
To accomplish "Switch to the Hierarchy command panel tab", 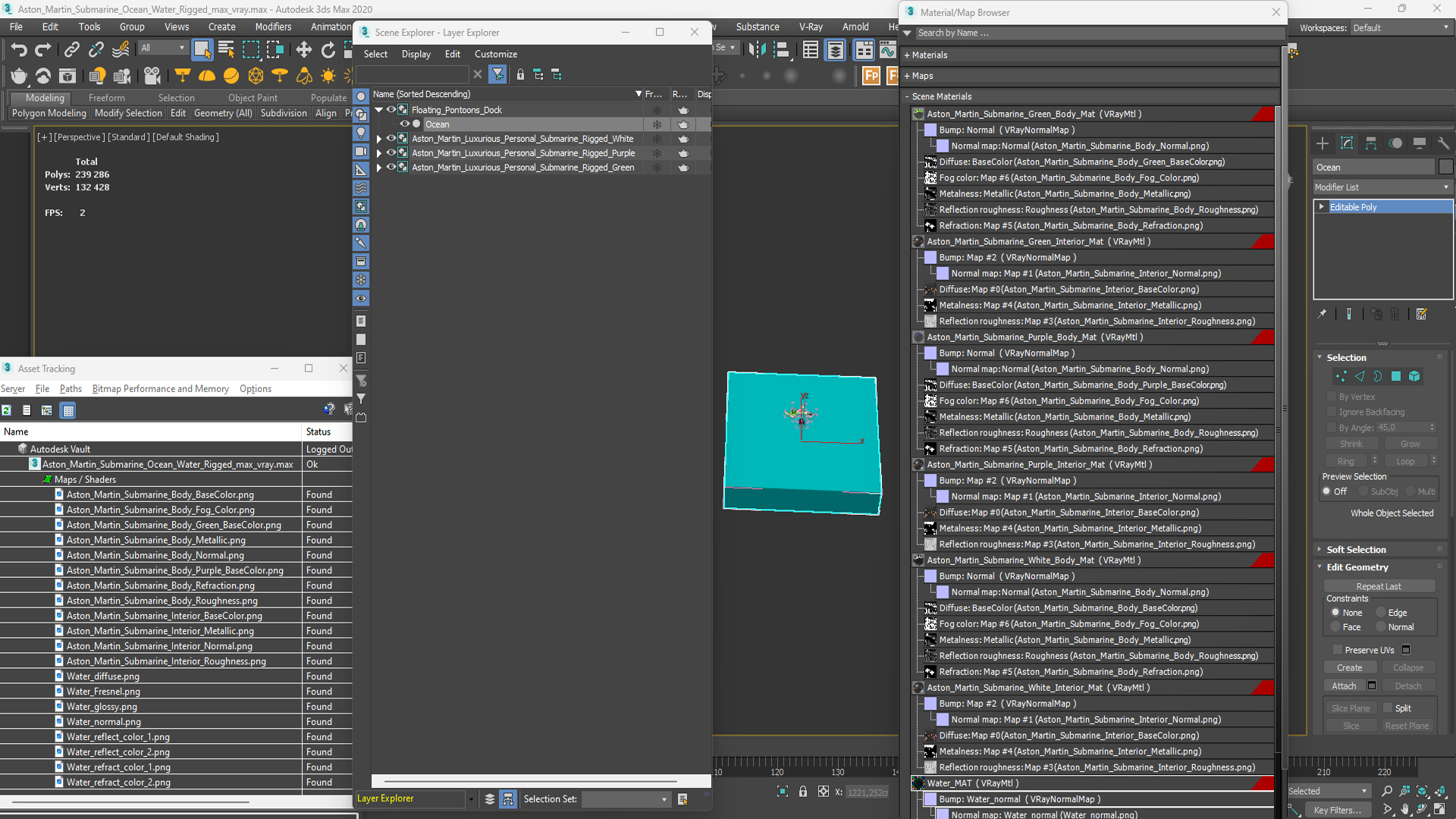I will click(x=1371, y=143).
